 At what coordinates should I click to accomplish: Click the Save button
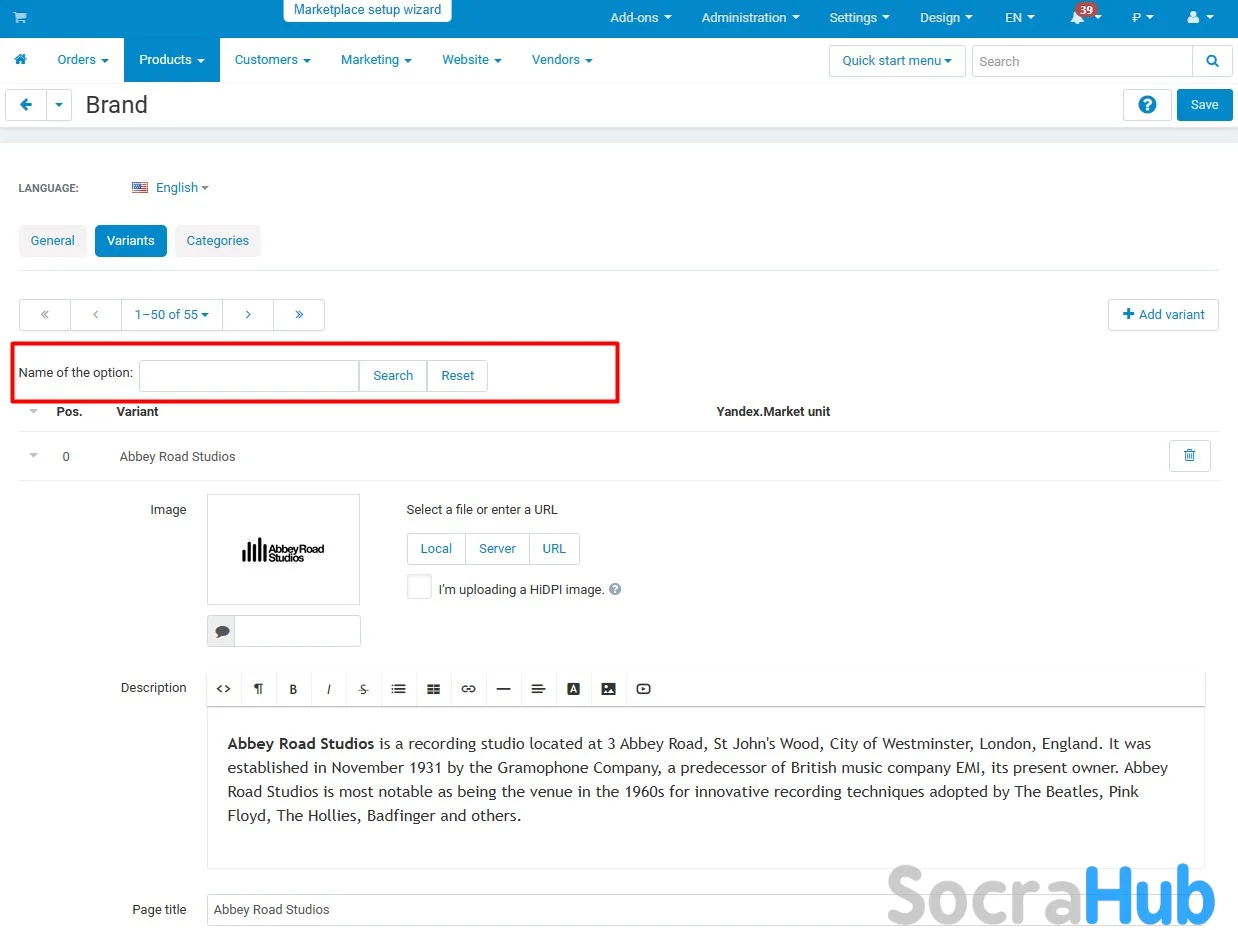pos(1205,105)
